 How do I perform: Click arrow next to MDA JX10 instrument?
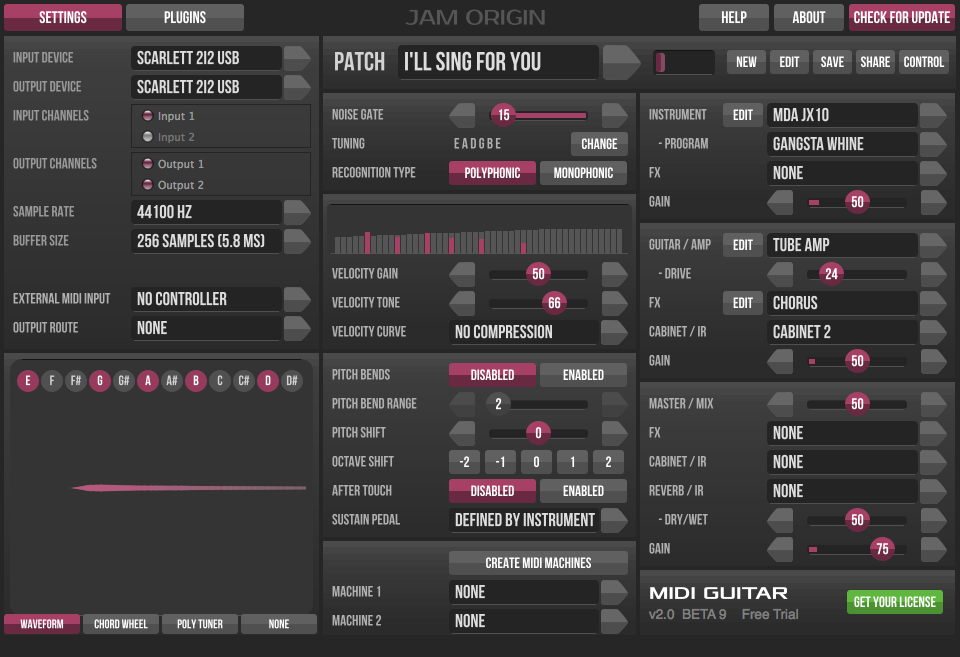[x=933, y=115]
